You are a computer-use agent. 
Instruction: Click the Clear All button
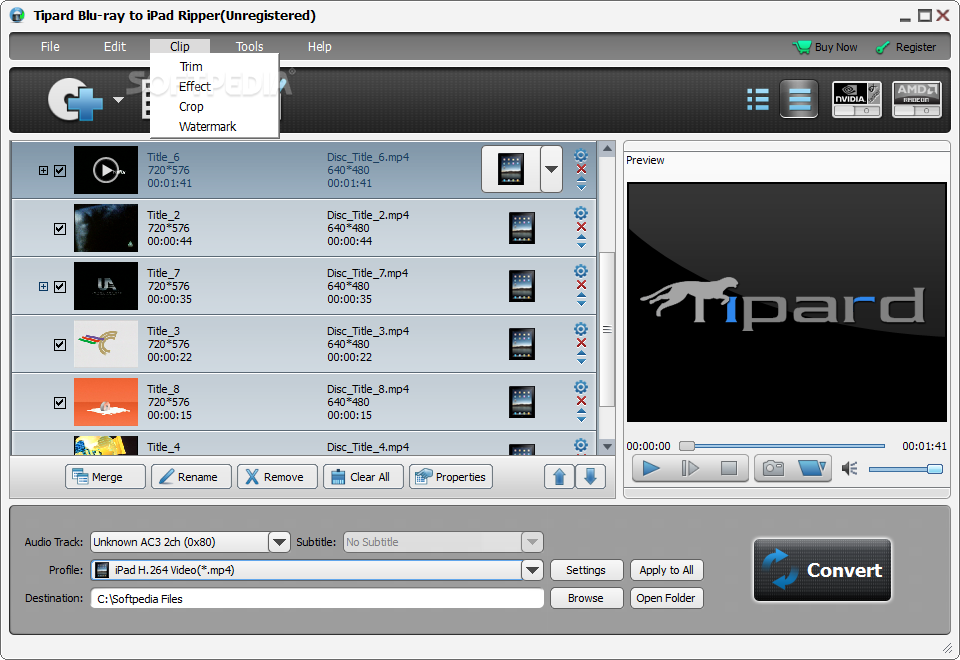[x=364, y=477]
